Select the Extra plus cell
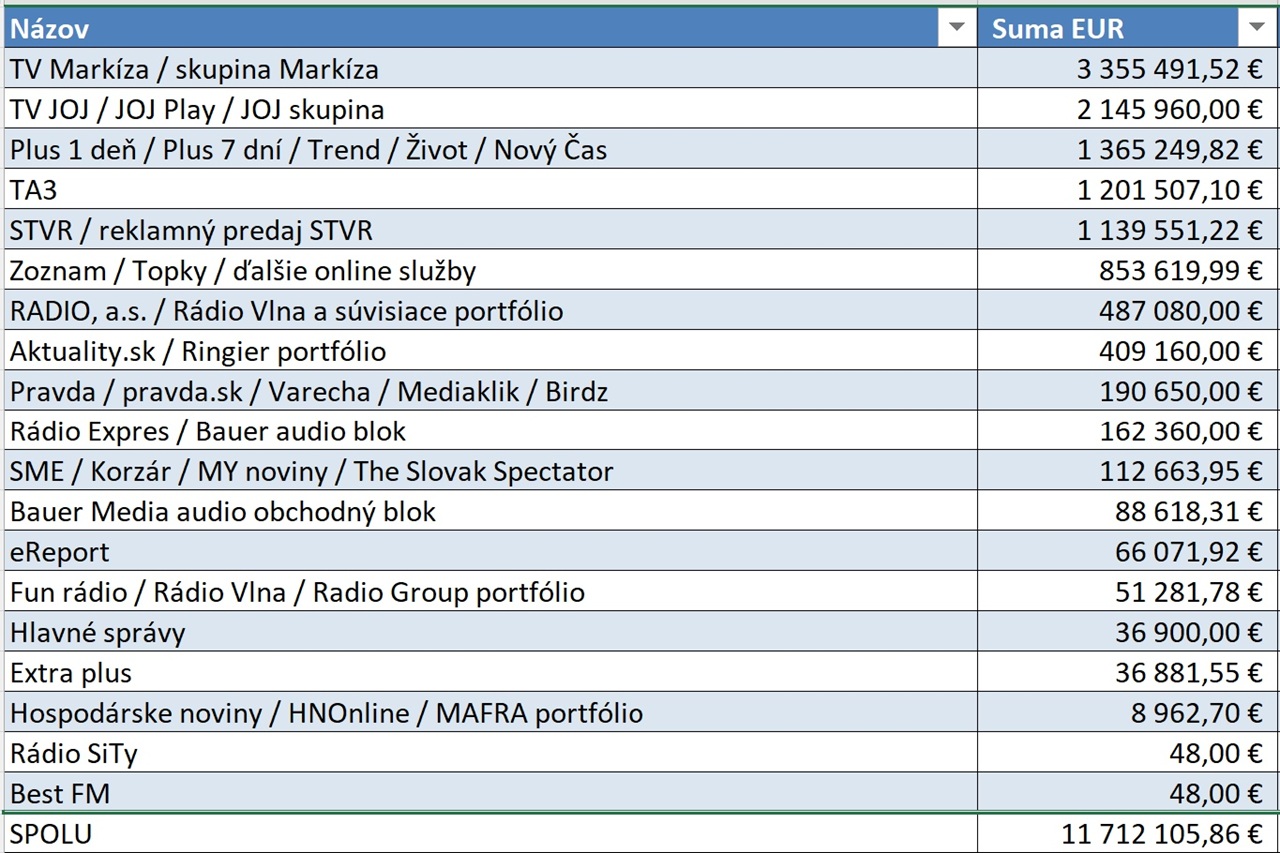Screen dimensions: 1280x853 488,672
